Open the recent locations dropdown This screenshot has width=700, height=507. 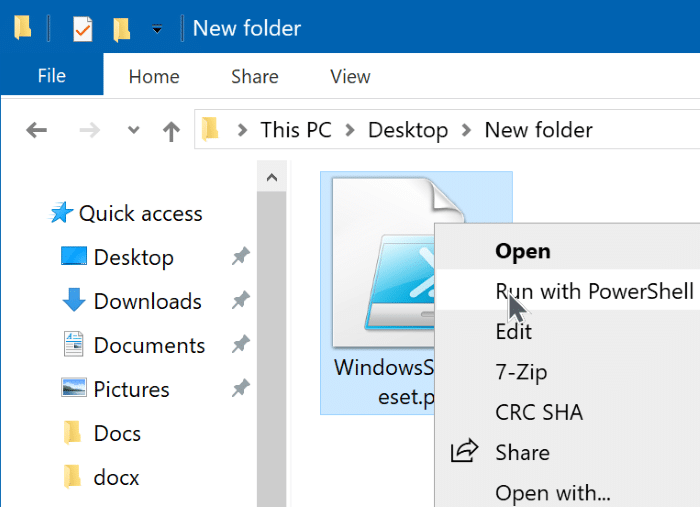tap(133, 130)
